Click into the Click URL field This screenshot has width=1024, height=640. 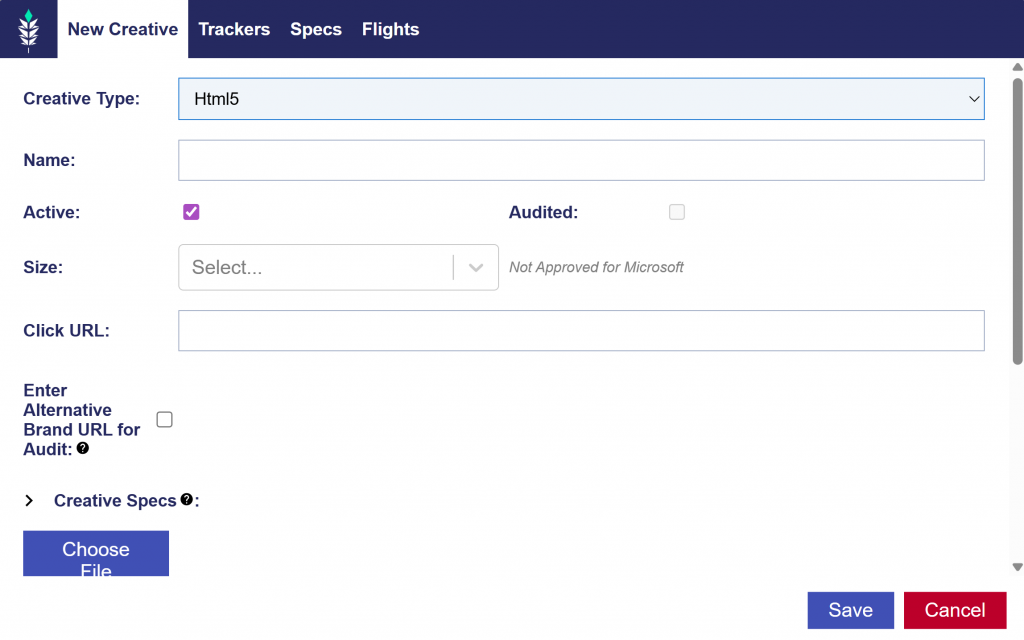[581, 331]
